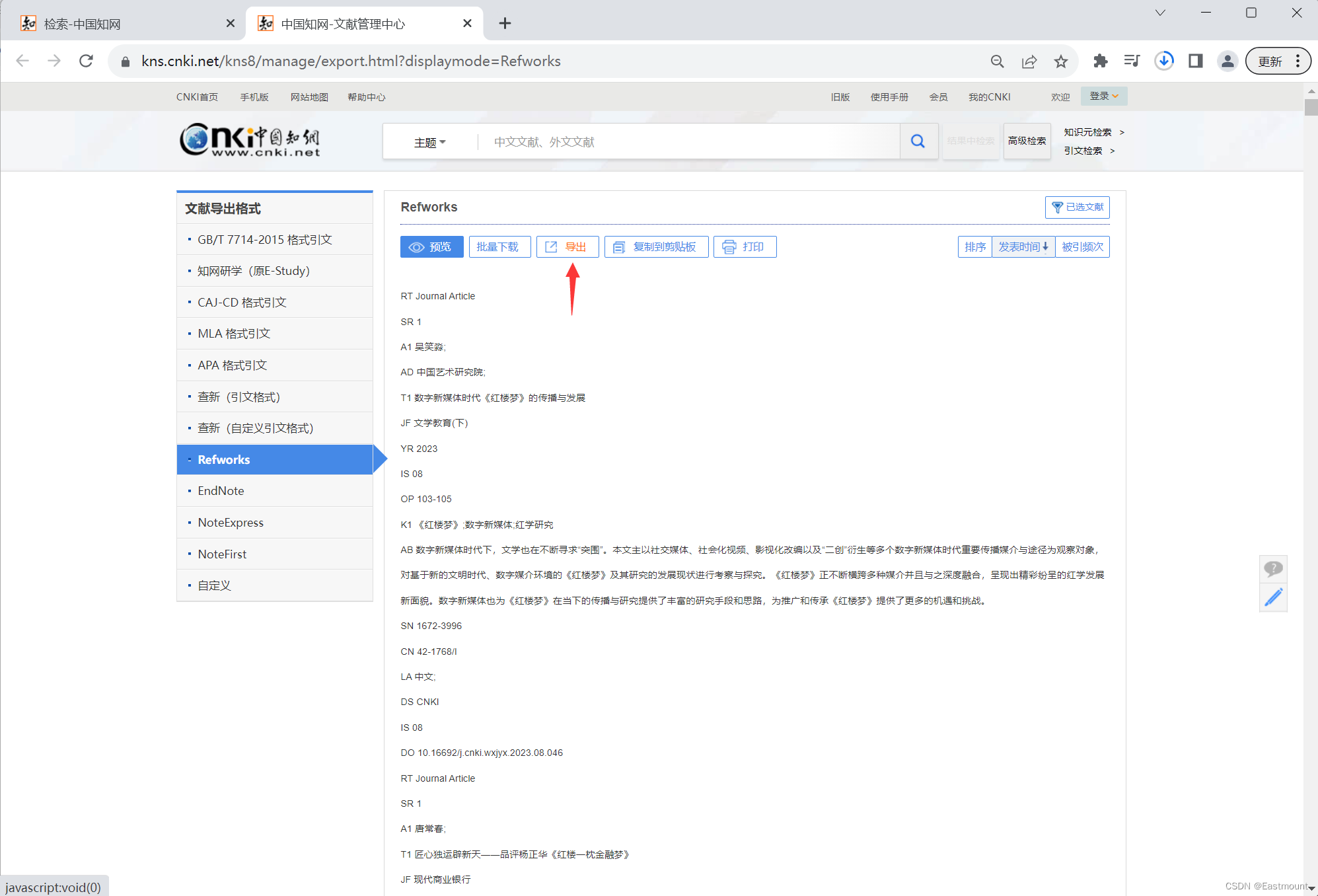
Task: Open the 网站地图 link
Action: (309, 97)
